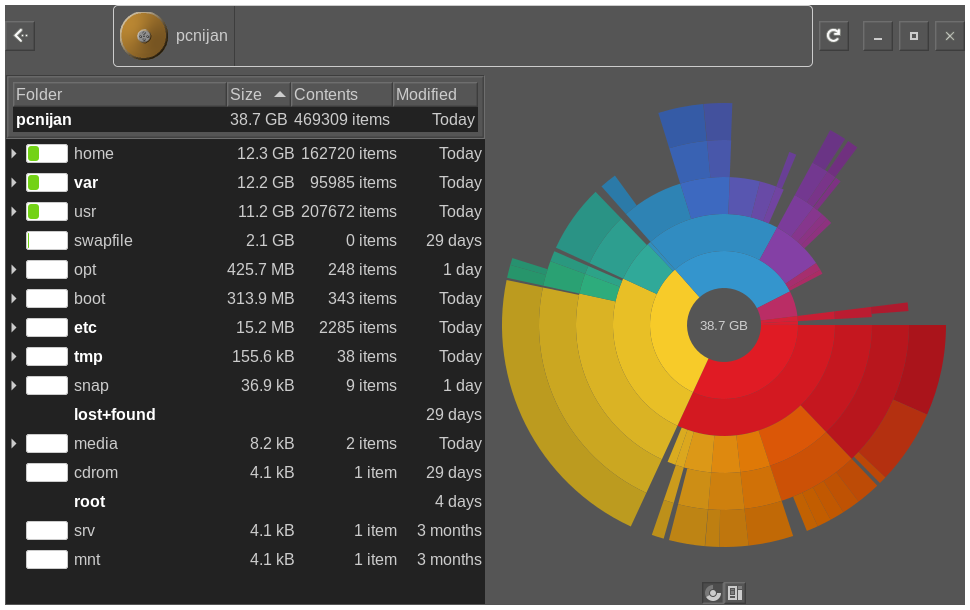970x610 pixels.
Task: Expand the boot folder
Action: (14, 299)
